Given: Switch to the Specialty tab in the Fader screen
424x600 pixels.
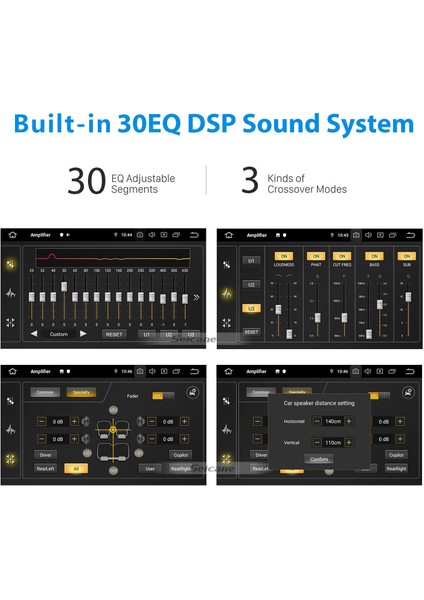Looking at the screenshot, I should [81, 392].
